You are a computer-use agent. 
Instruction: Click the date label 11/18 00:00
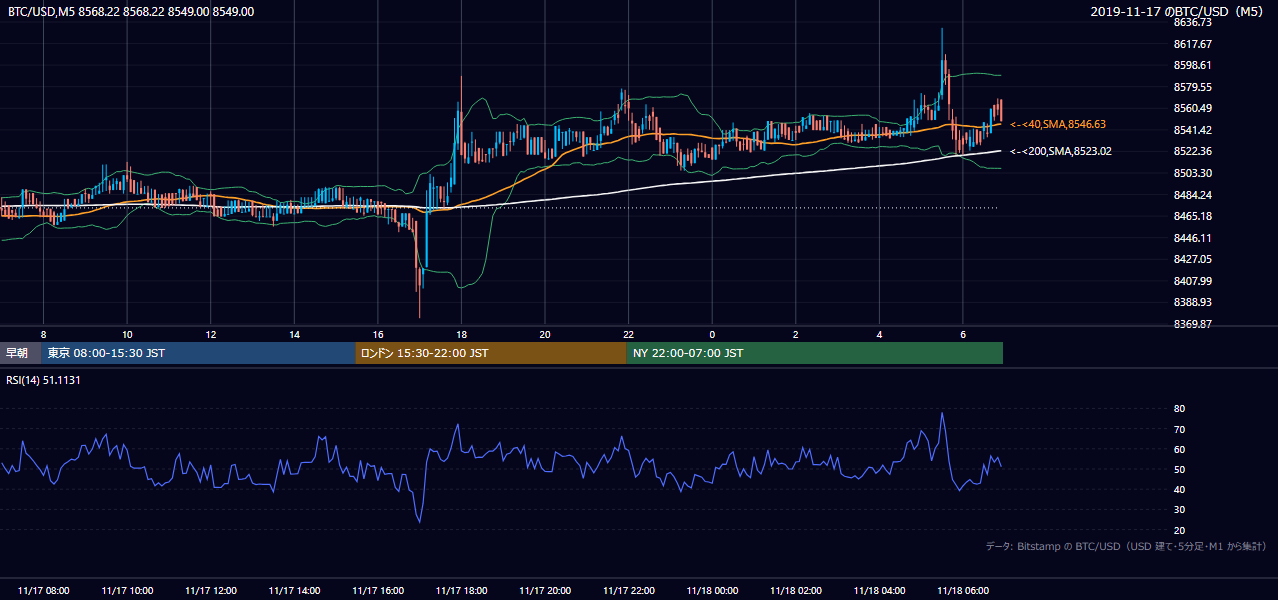(x=711, y=591)
